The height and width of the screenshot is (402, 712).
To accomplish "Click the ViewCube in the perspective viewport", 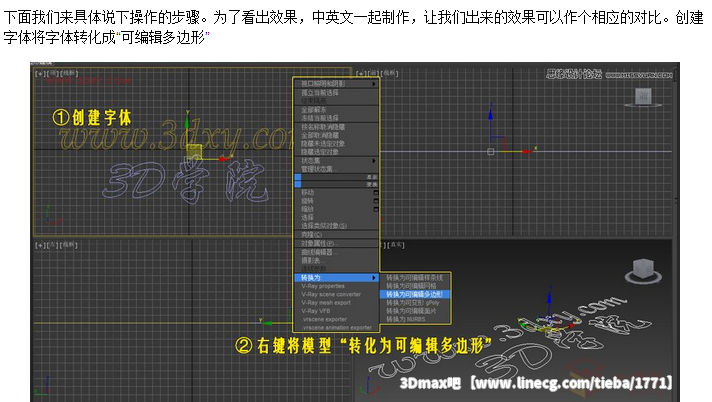I will [x=643, y=271].
